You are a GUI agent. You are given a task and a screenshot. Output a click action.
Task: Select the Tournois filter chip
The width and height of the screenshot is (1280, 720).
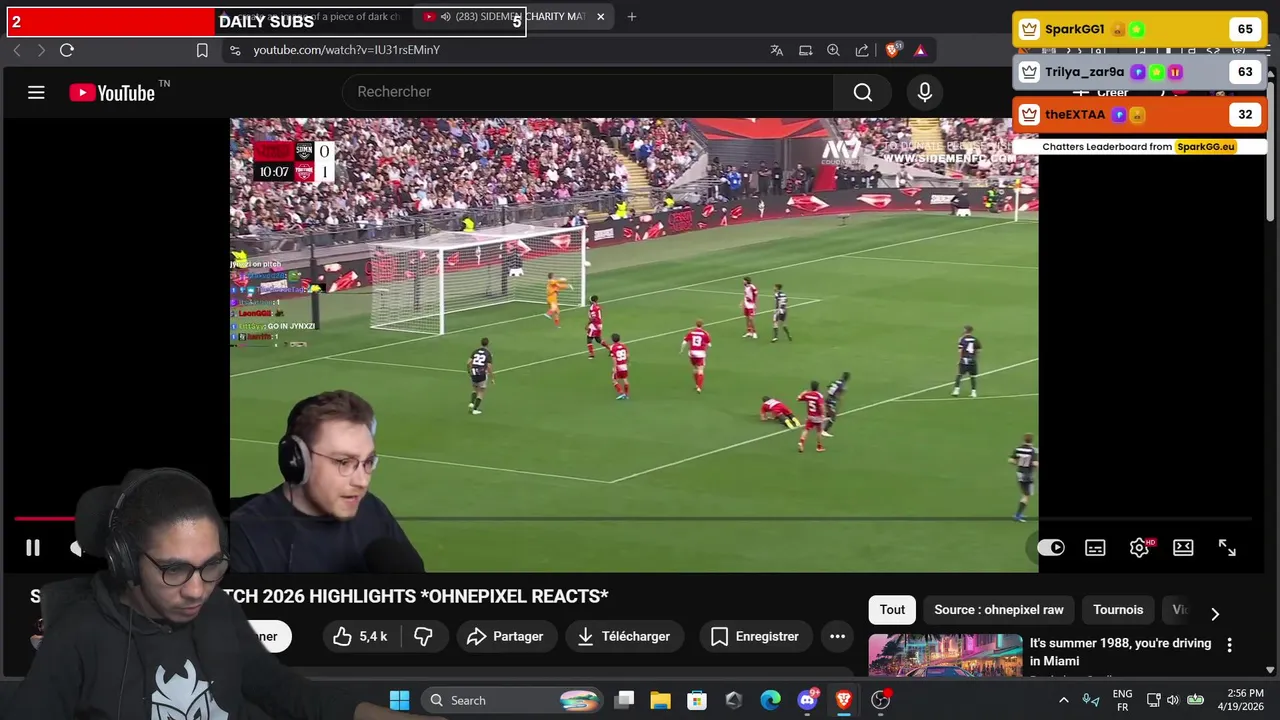[x=1118, y=610]
